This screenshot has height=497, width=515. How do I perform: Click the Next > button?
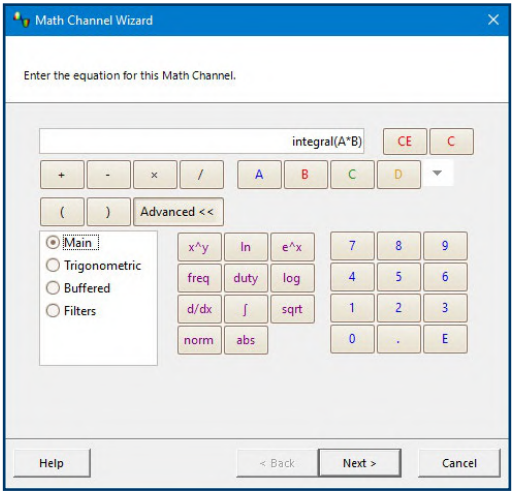coord(360,463)
